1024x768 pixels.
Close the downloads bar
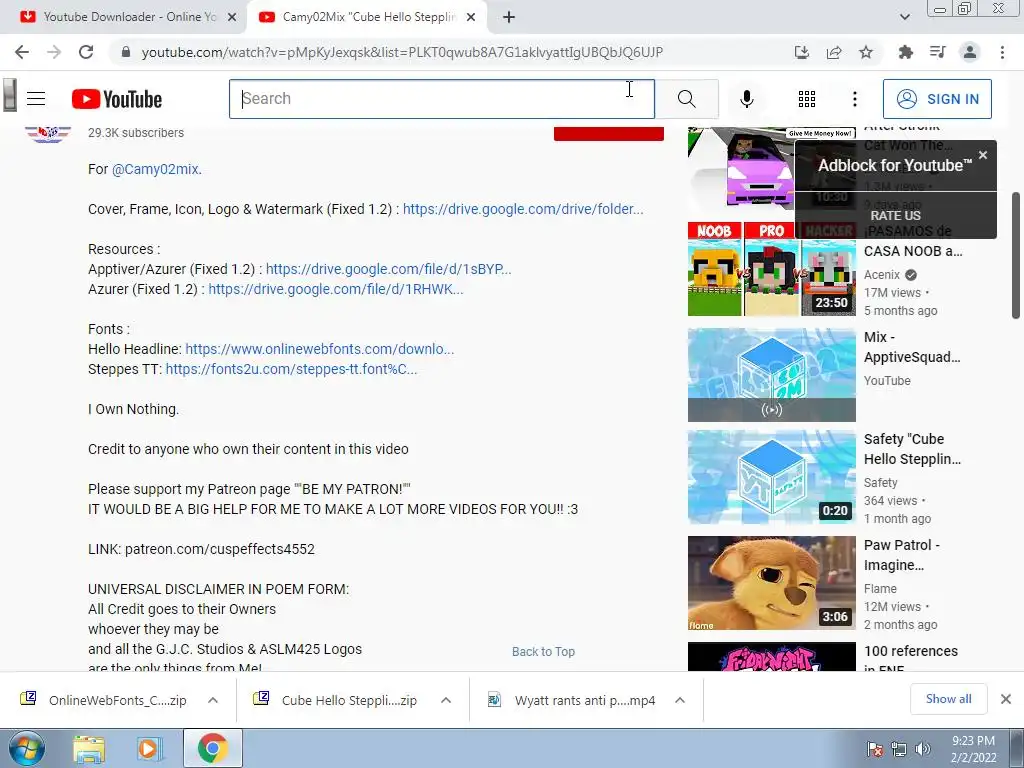coord(1006,699)
